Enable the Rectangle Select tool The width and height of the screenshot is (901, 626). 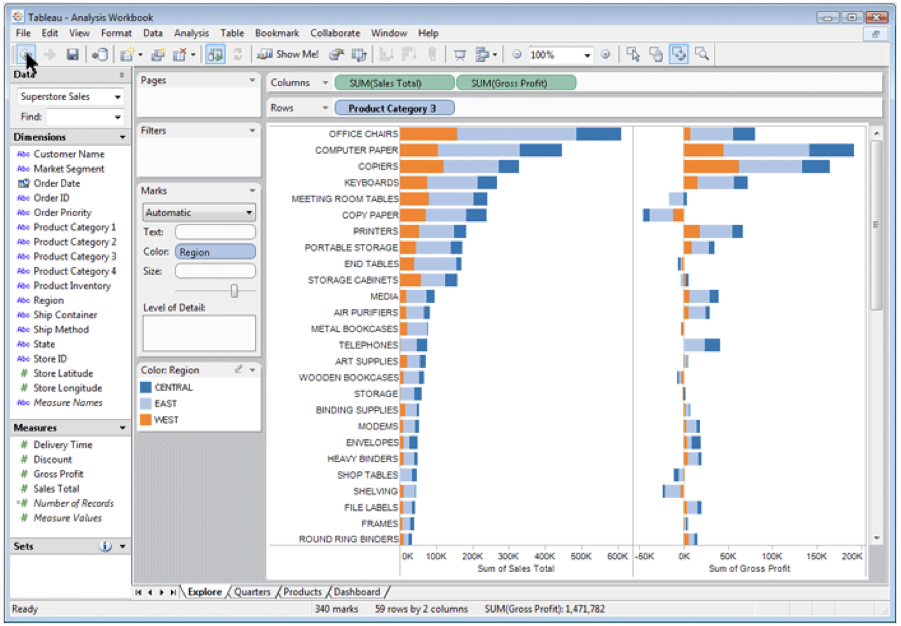(x=633, y=55)
